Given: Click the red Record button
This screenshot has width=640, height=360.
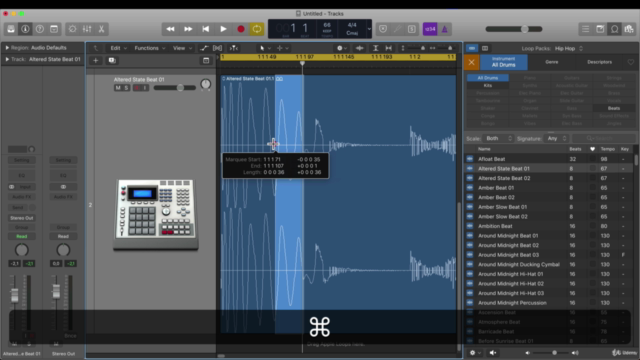Looking at the screenshot, I should point(240,29).
